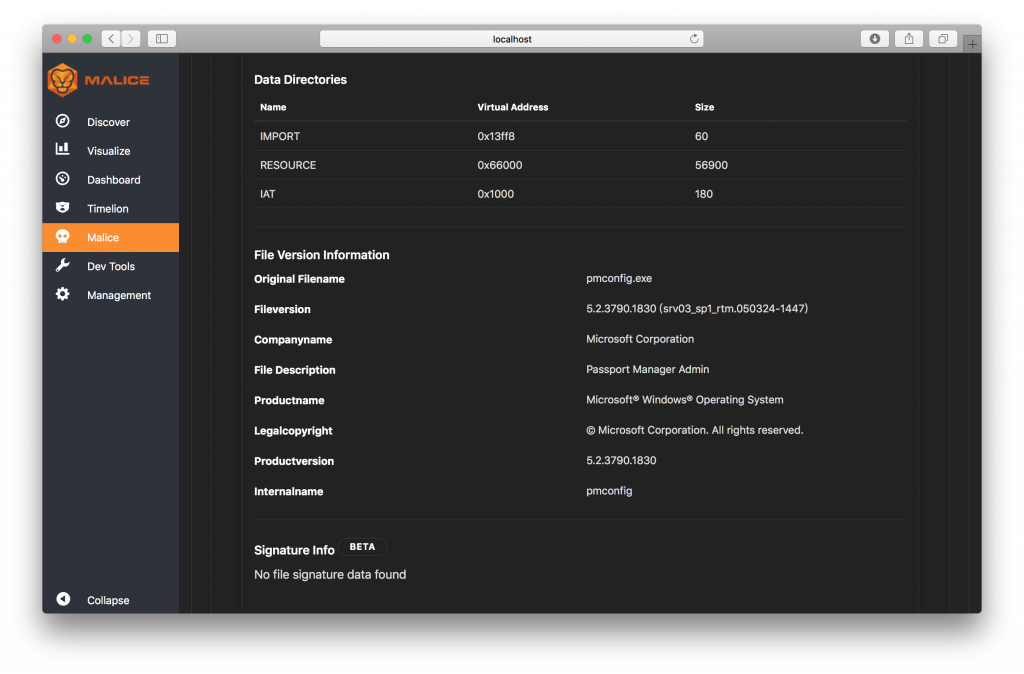Click the Timelion mask icon

coord(63,208)
